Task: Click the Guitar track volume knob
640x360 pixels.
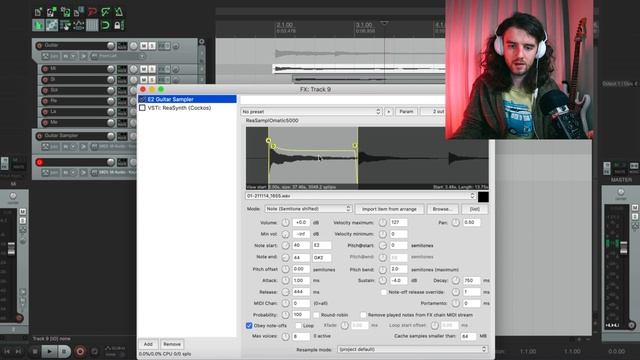Action: click(x=111, y=45)
